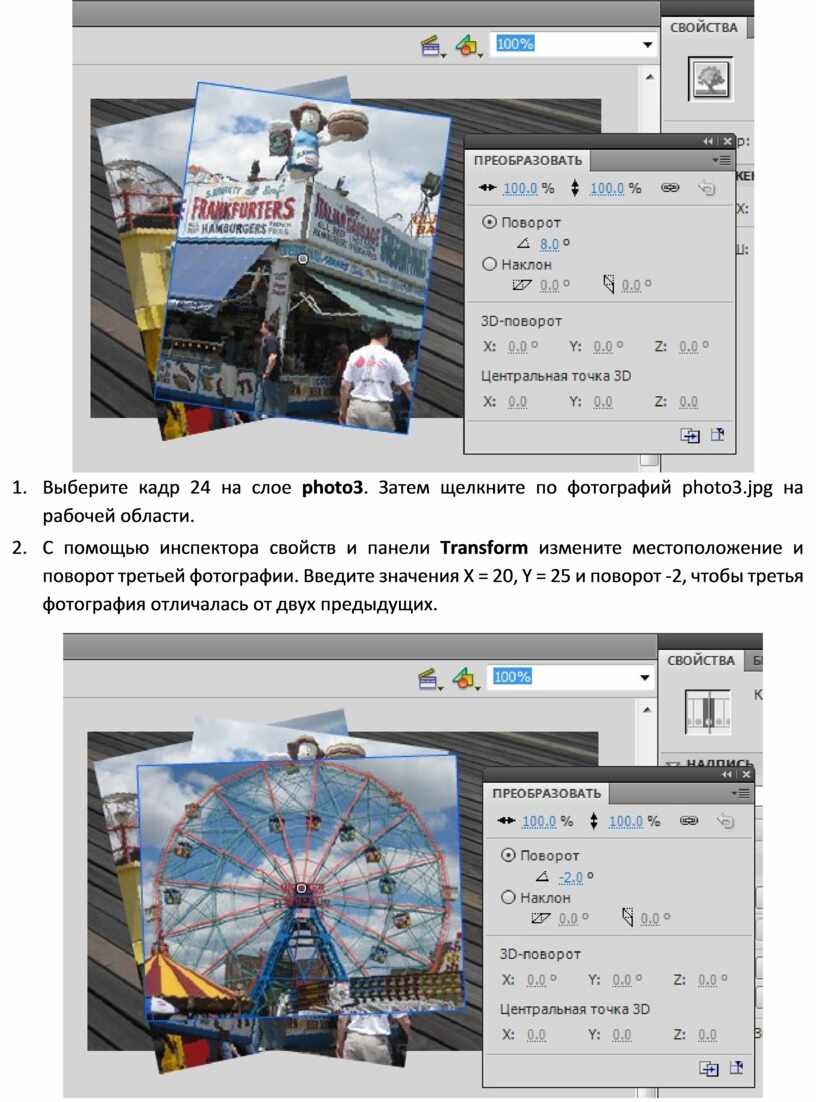Select Поворот radio above the -2.0° value

point(508,855)
